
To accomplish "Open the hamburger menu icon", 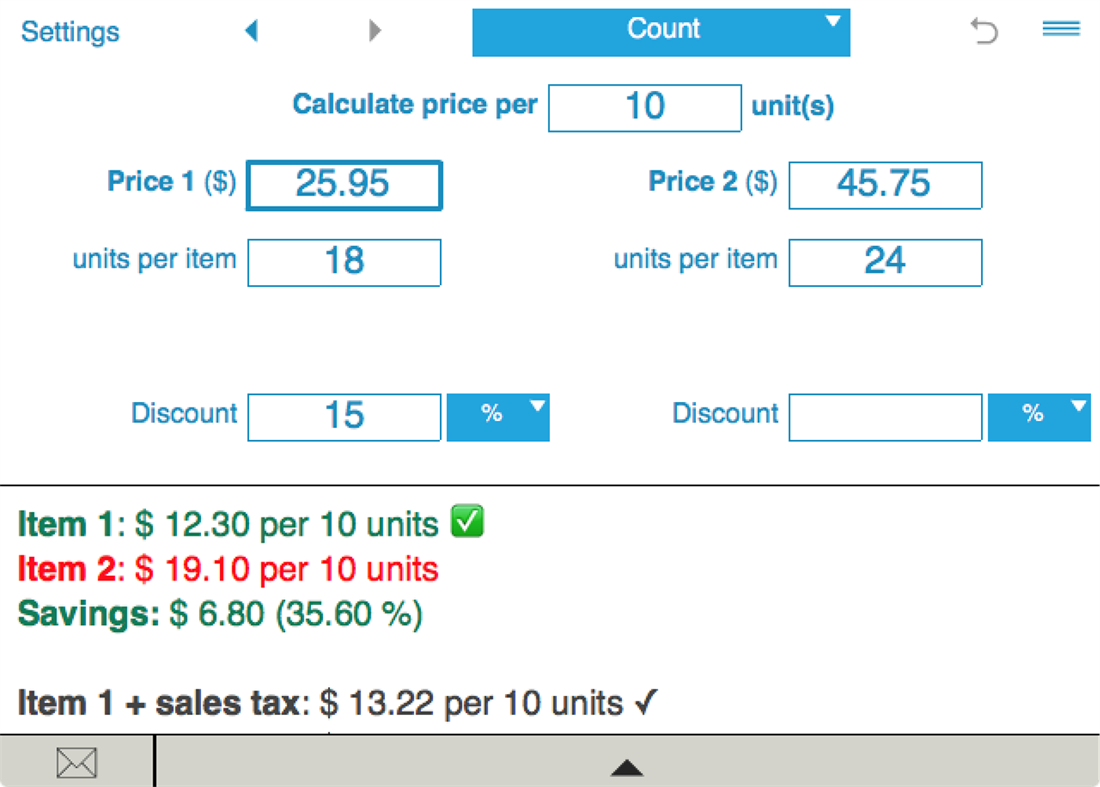I will click(x=1061, y=30).
